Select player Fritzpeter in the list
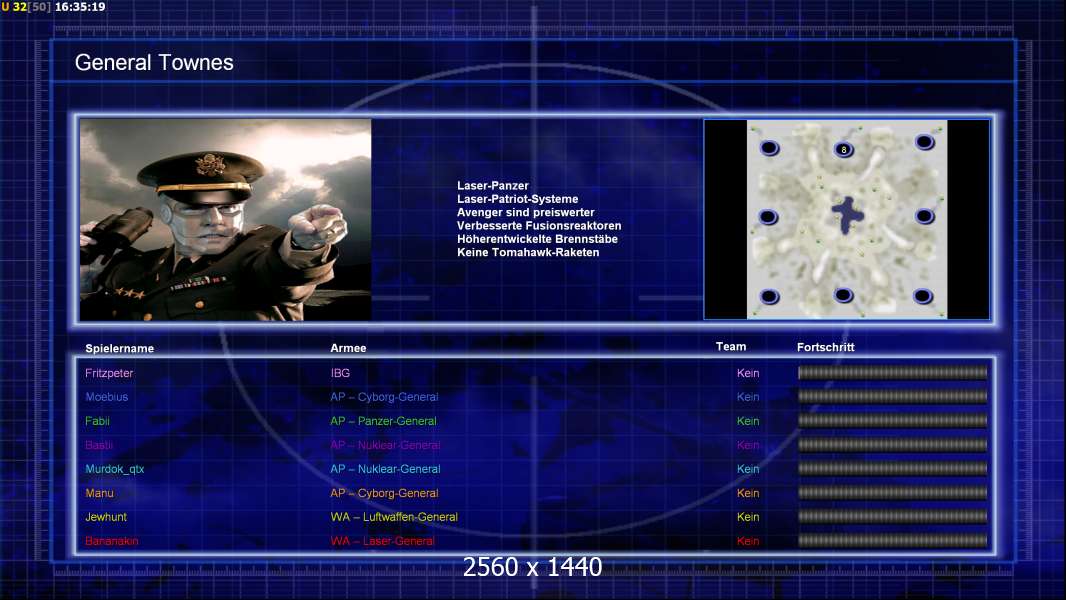Screen dimensions: 1066x600 coord(109,373)
